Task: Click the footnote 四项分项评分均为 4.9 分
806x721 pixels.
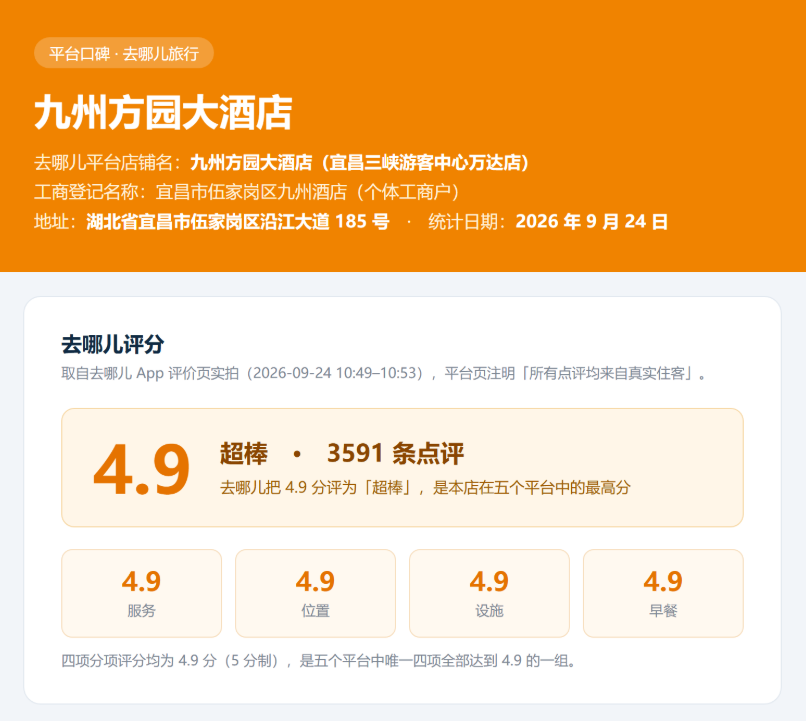Action: [x=318, y=661]
